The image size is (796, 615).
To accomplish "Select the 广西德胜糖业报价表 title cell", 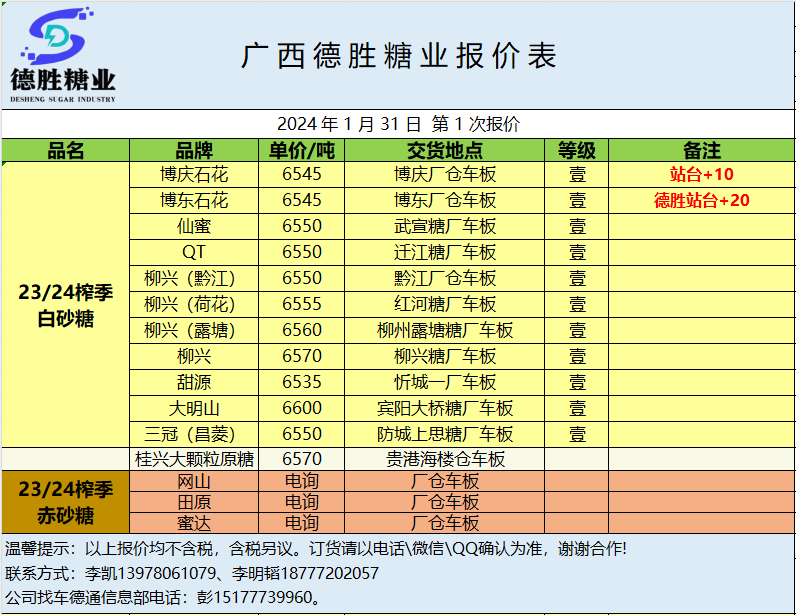I will point(398,56).
